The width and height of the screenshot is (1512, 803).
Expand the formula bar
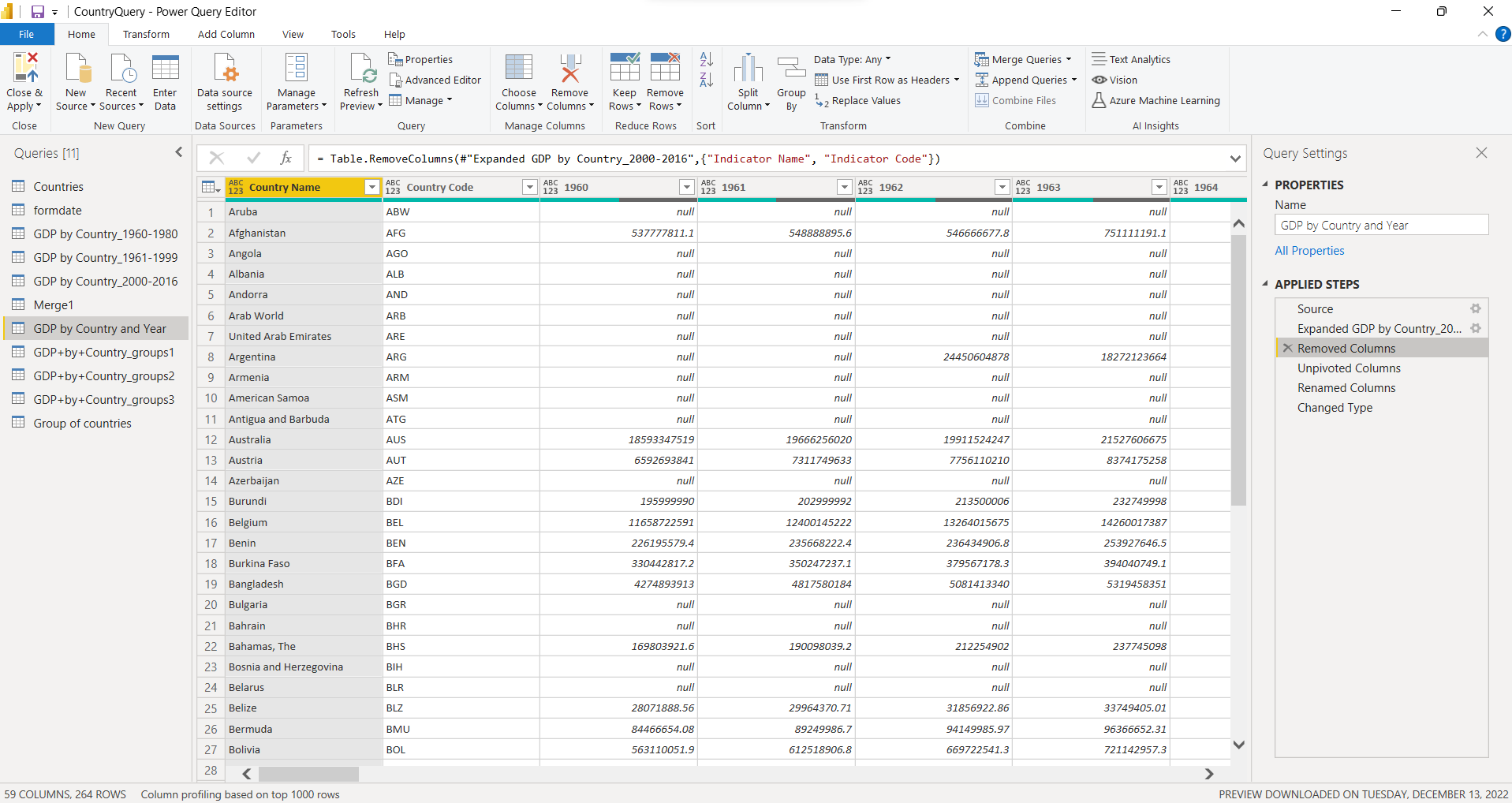tap(1235, 159)
